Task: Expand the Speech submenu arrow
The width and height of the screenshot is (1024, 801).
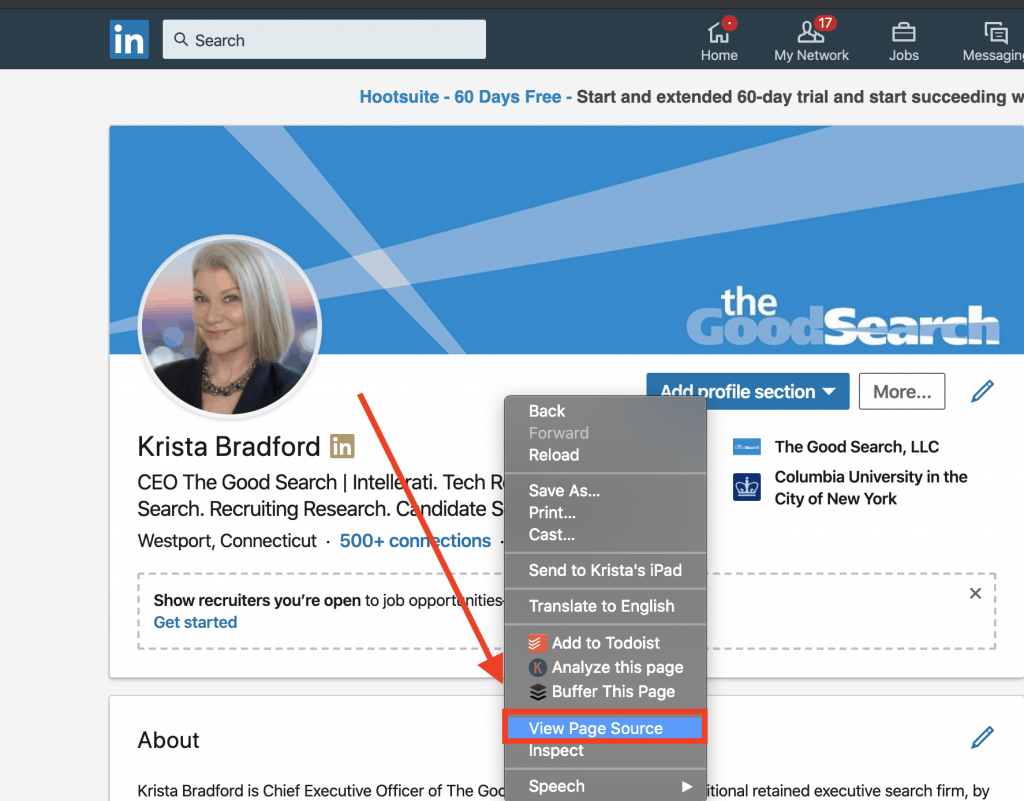Action: 686,786
